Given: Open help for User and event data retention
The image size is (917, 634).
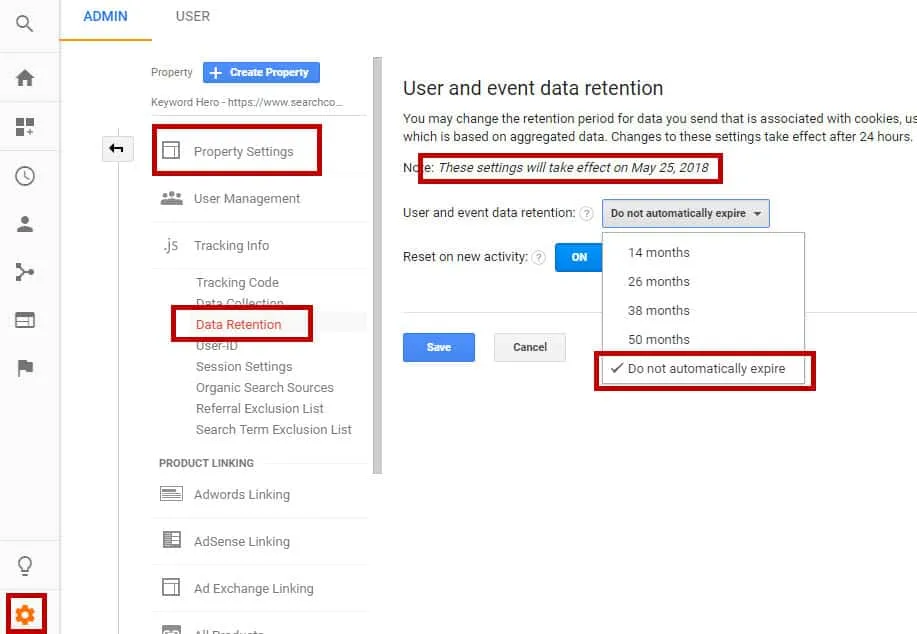Looking at the screenshot, I should tap(588, 213).
